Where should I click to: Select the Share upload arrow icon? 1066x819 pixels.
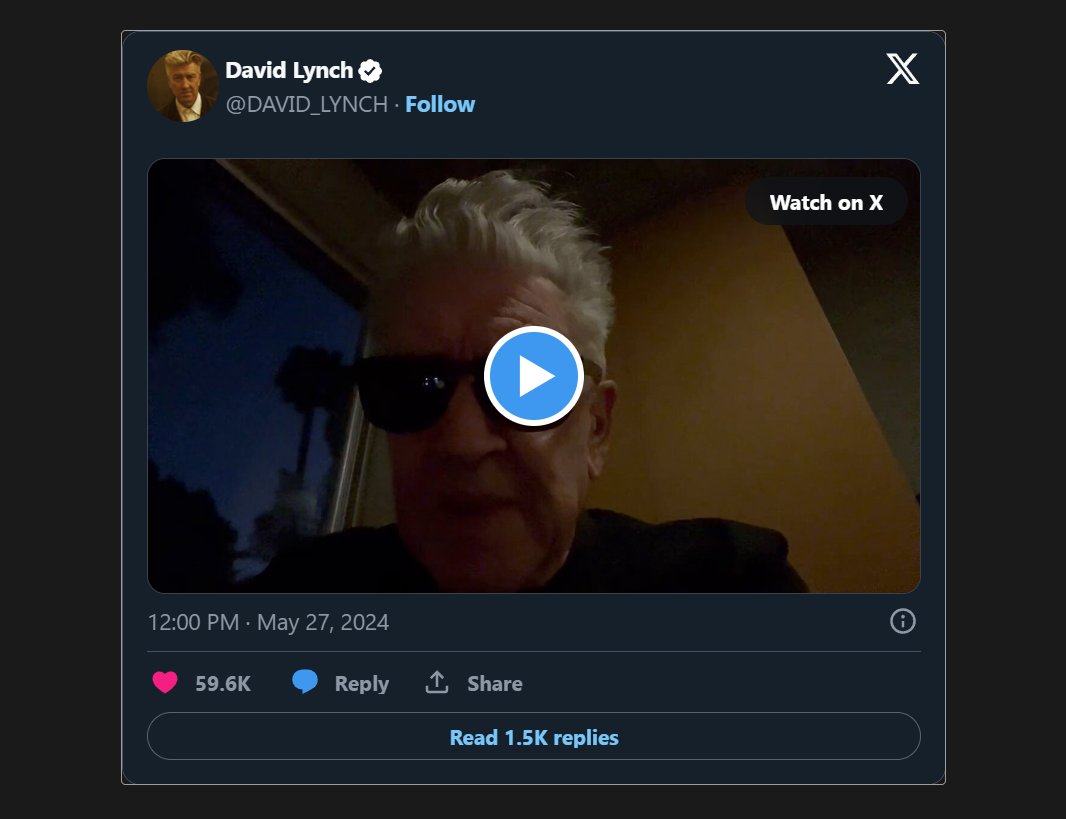coord(437,682)
